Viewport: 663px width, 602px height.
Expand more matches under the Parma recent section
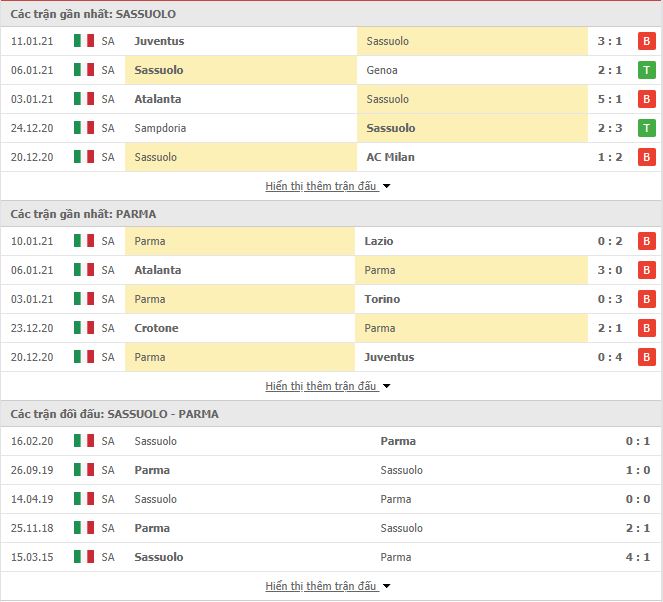click(x=327, y=386)
